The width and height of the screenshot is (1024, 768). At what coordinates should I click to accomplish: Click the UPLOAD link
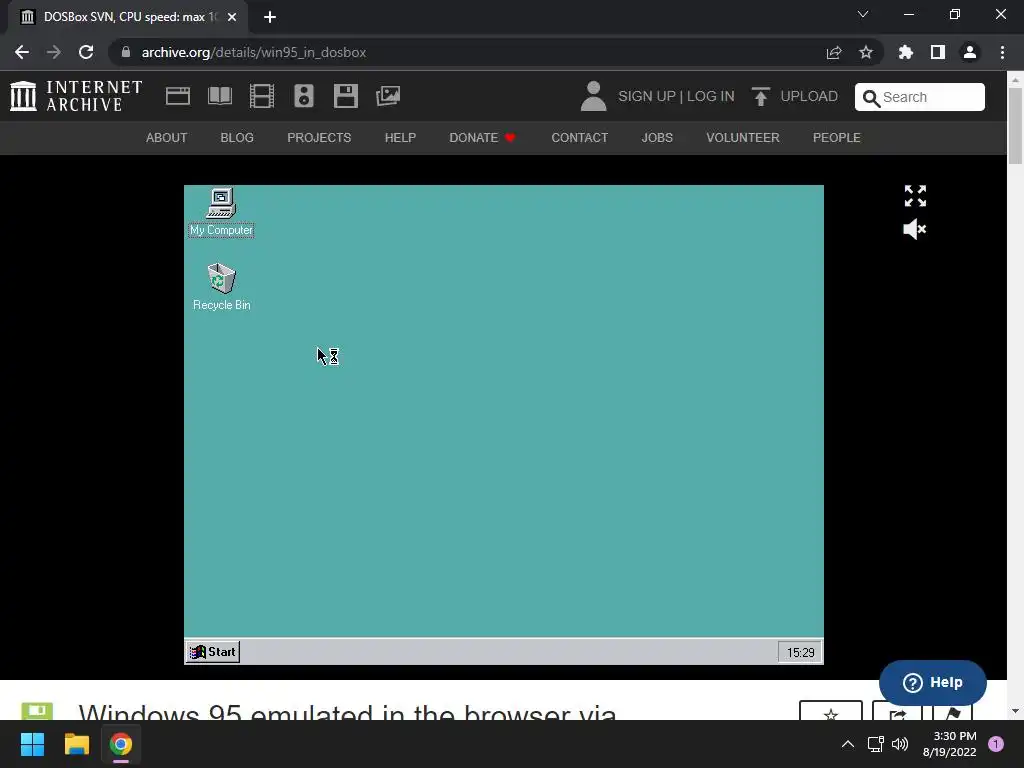point(809,97)
